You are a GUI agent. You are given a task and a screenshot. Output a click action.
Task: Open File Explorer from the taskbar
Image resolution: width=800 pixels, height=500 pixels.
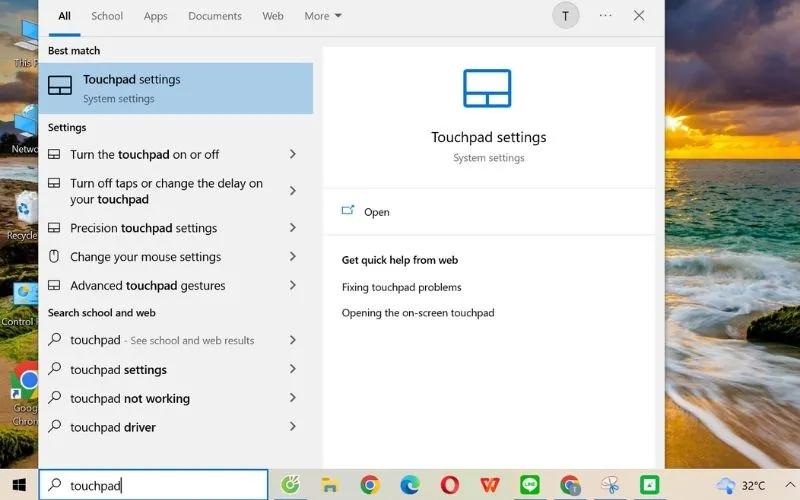[x=328, y=485]
